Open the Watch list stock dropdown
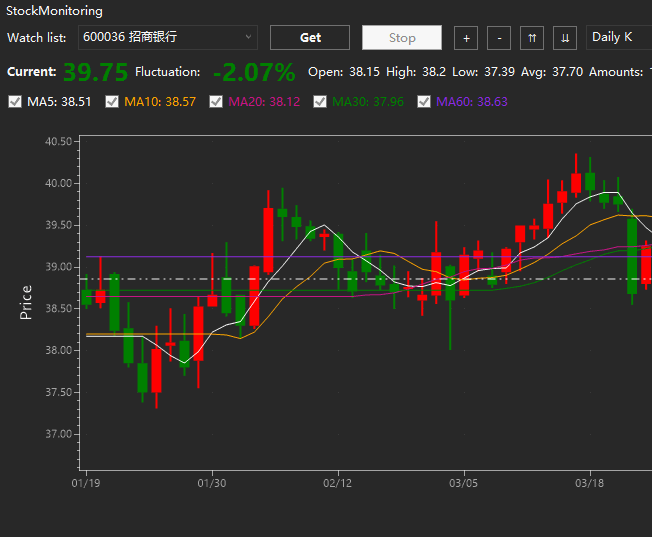The width and height of the screenshot is (652, 537). 168,37
